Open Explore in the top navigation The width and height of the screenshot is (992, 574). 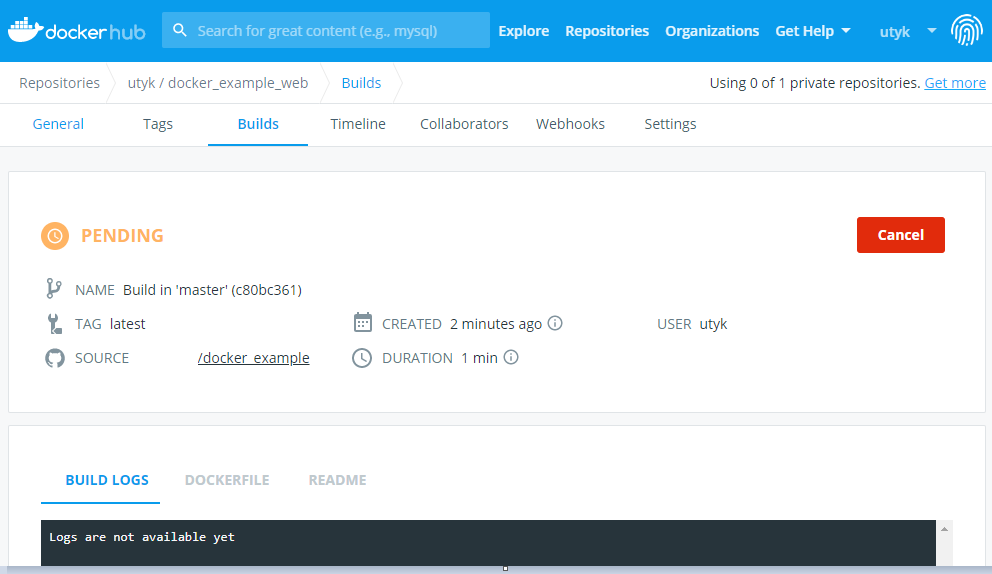pos(523,31)
